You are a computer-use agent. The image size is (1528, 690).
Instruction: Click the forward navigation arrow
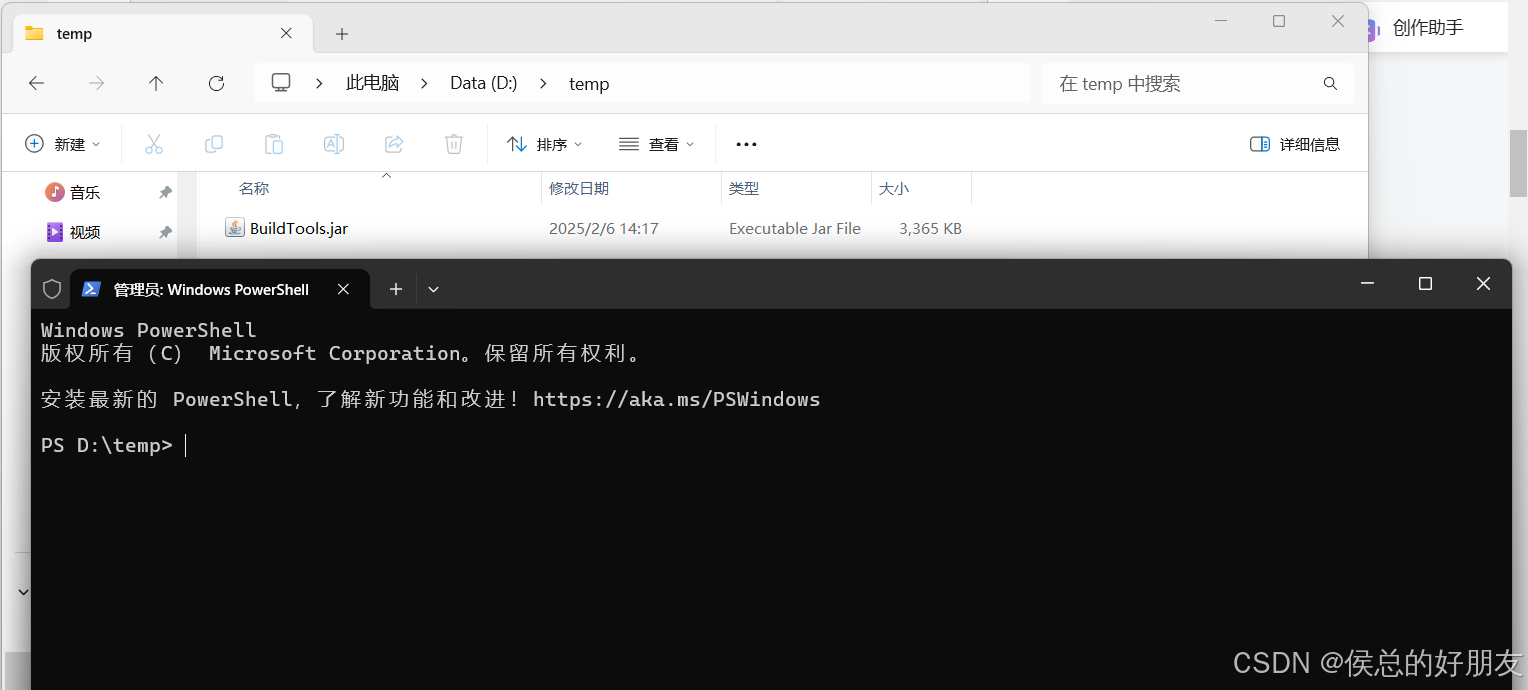[97, 84]
